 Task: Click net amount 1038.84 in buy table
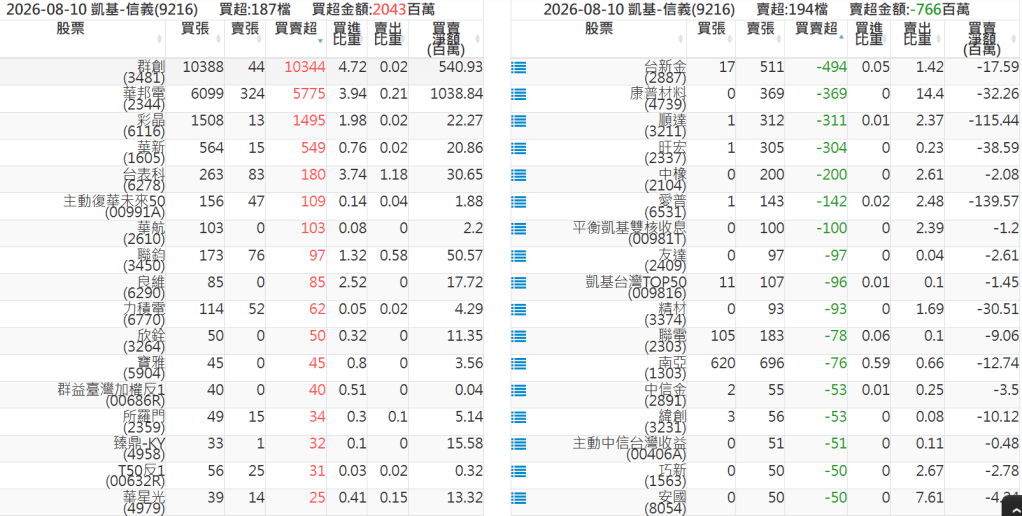tap(456, 94)
